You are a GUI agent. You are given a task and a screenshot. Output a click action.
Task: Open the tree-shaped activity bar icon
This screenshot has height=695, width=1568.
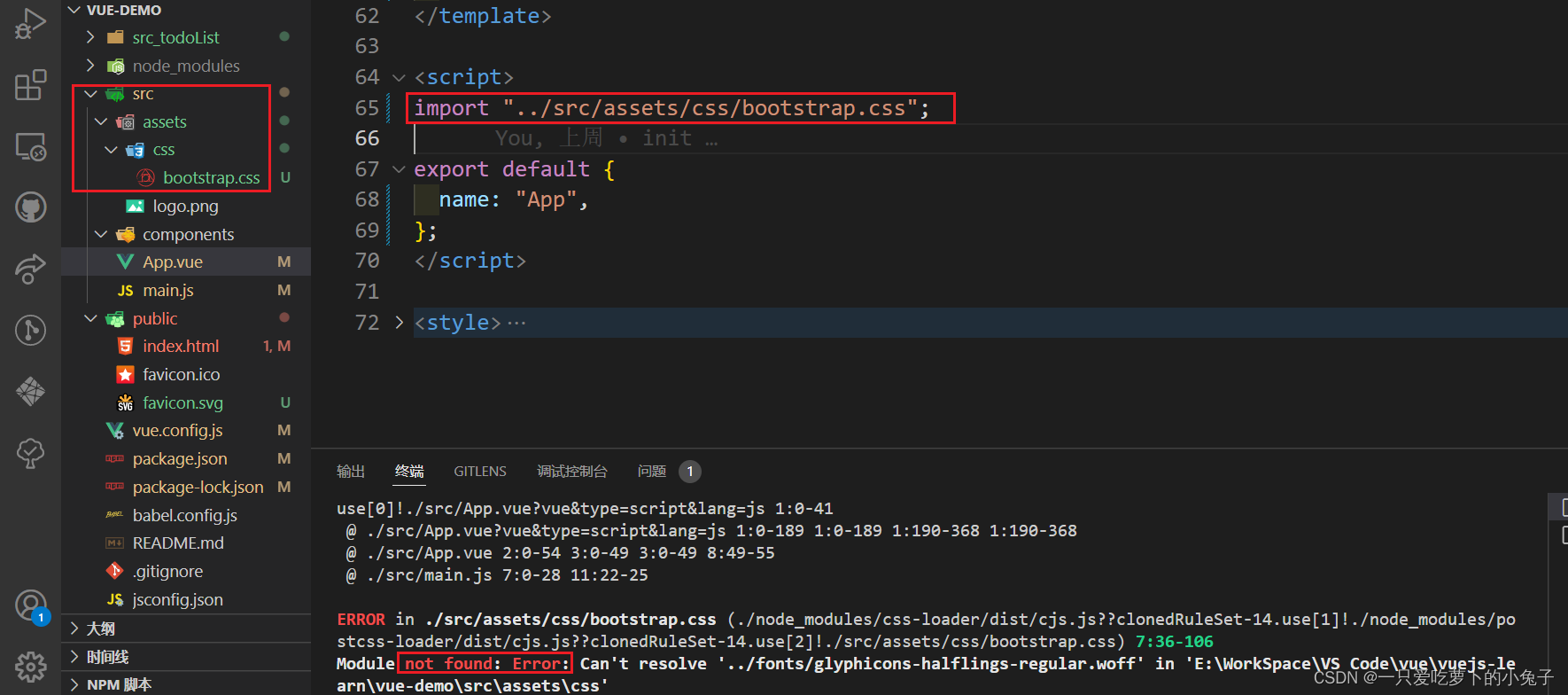pos(30,453)
